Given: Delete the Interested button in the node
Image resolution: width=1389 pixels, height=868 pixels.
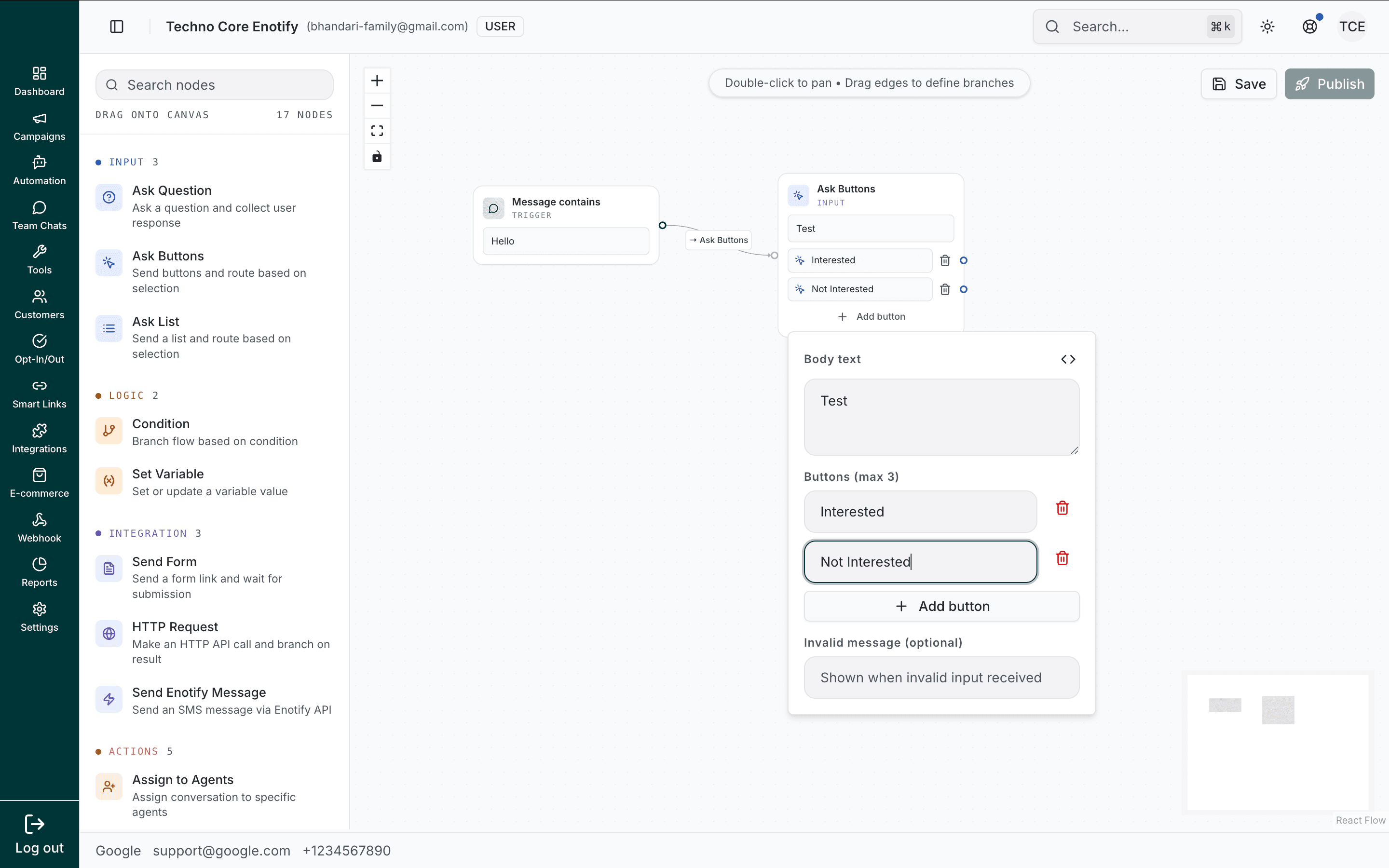Looking at the screenshot, I should [945, 260].
